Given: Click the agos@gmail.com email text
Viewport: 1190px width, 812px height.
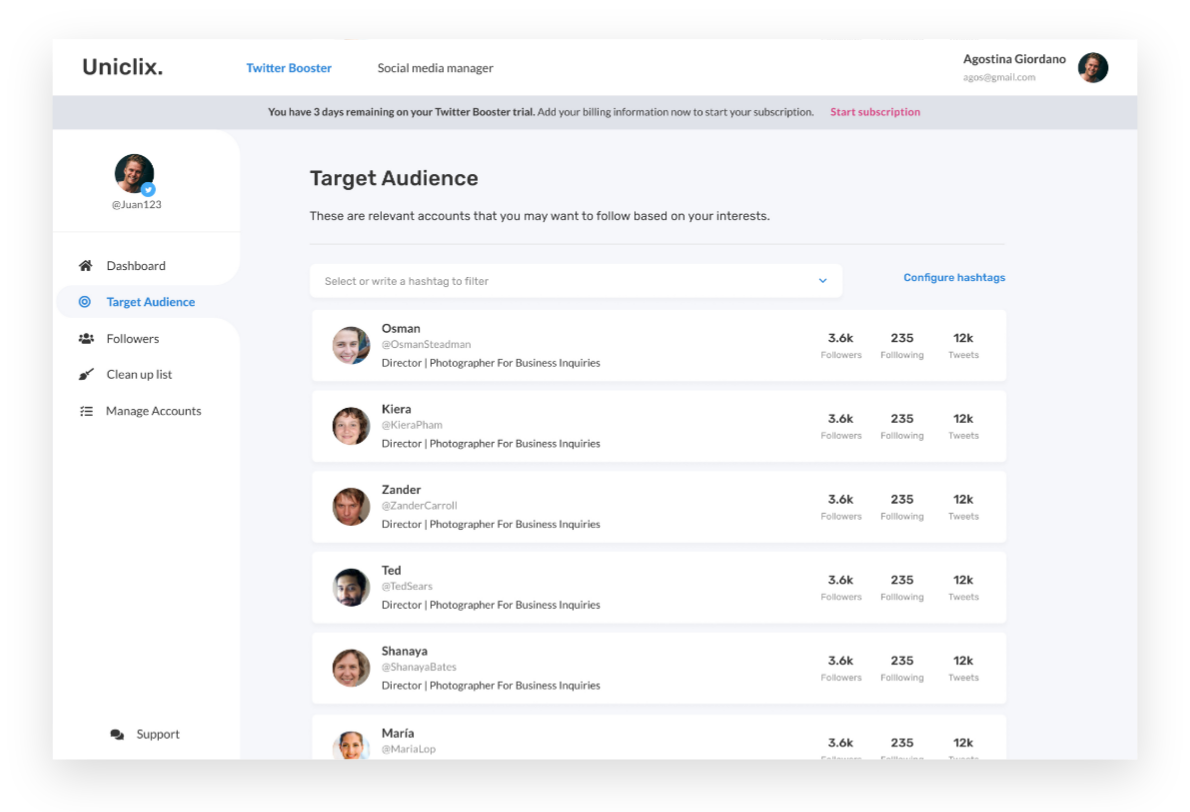Looking at the screenshot, I should [x=999, y=77].
